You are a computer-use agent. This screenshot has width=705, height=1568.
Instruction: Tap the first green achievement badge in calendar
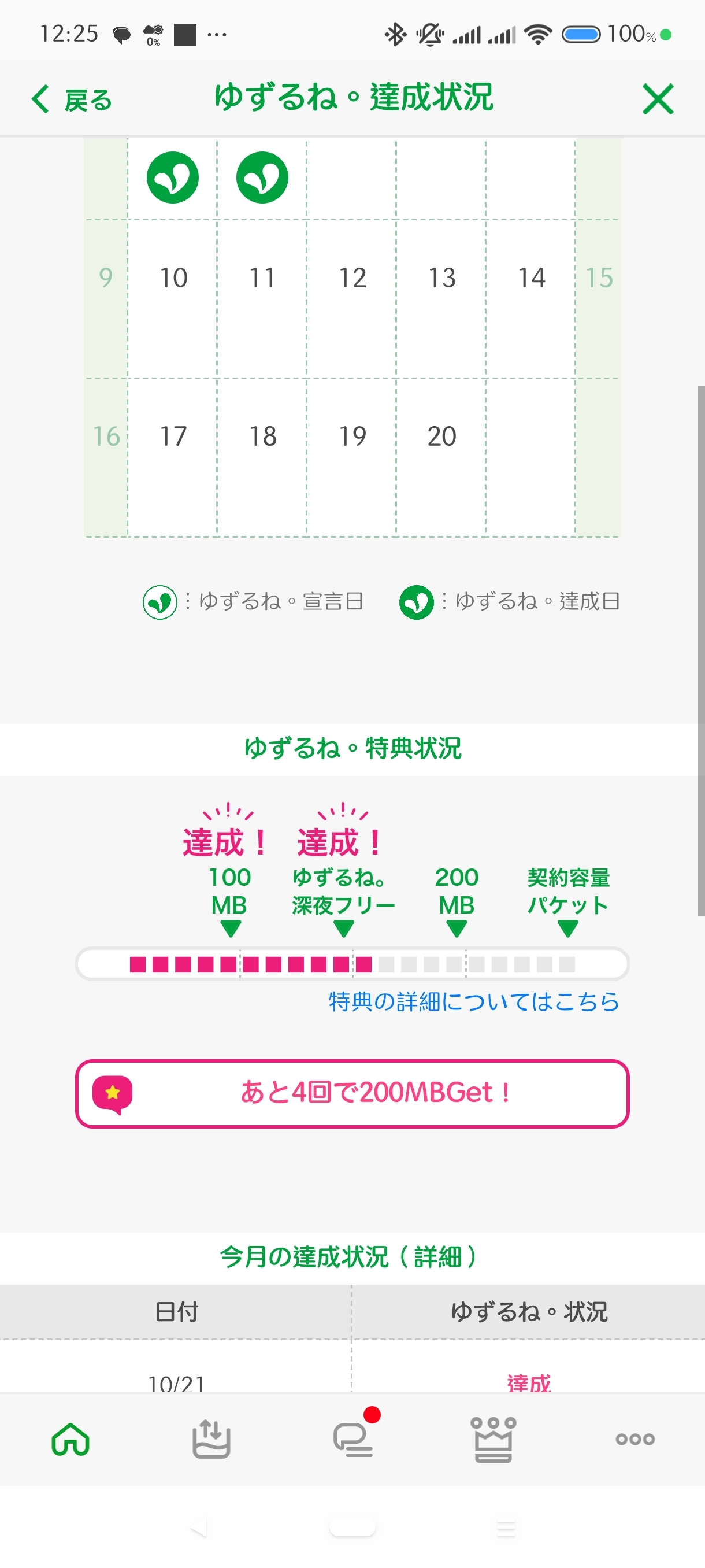point(173,177)
